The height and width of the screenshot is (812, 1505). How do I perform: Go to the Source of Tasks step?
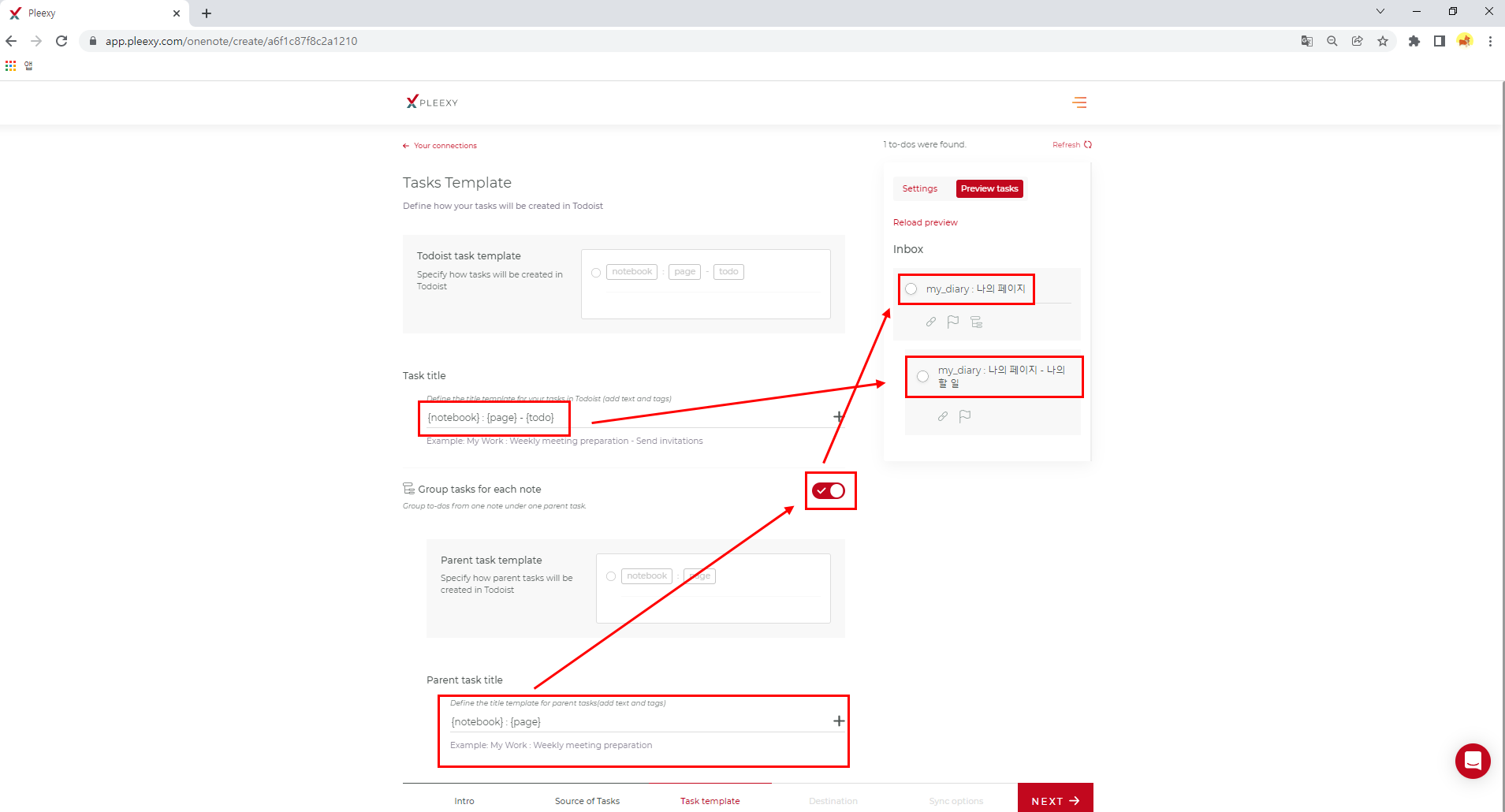tap(587, 801)
